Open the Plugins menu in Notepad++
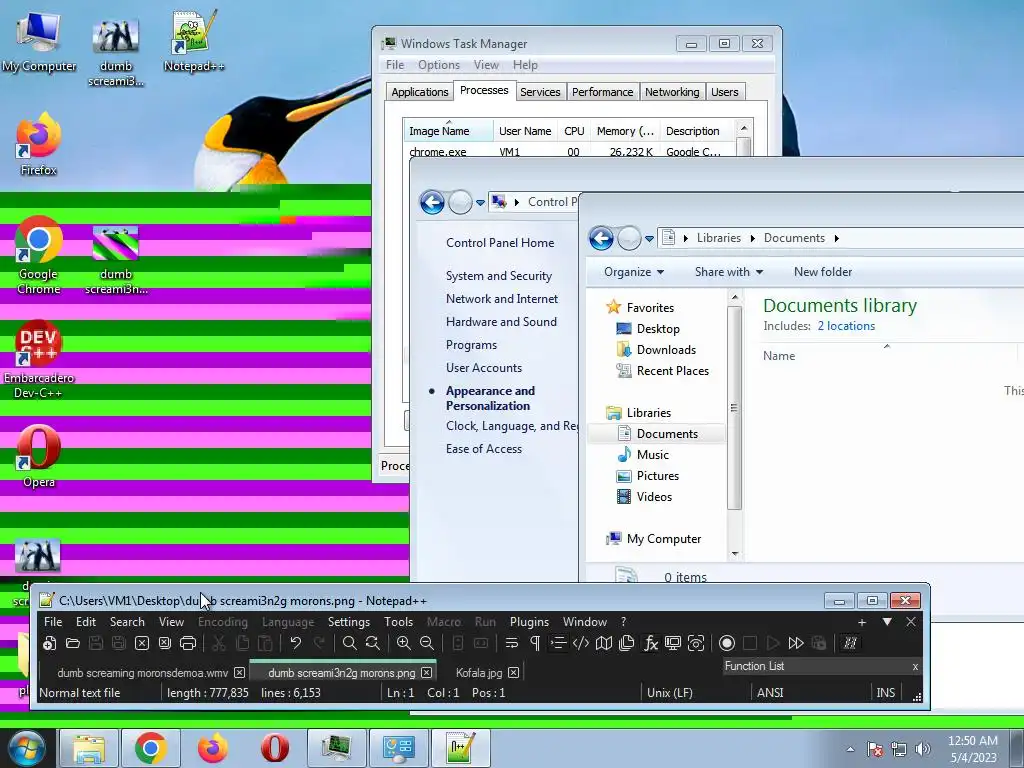This screenshot has width=1024, height=768. pyautogui.click(x=529, y=622)
